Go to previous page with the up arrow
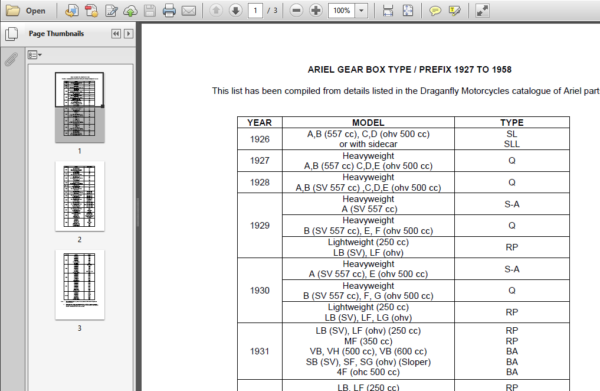This screenshot has width=600, height=391. tap(216, 10)
